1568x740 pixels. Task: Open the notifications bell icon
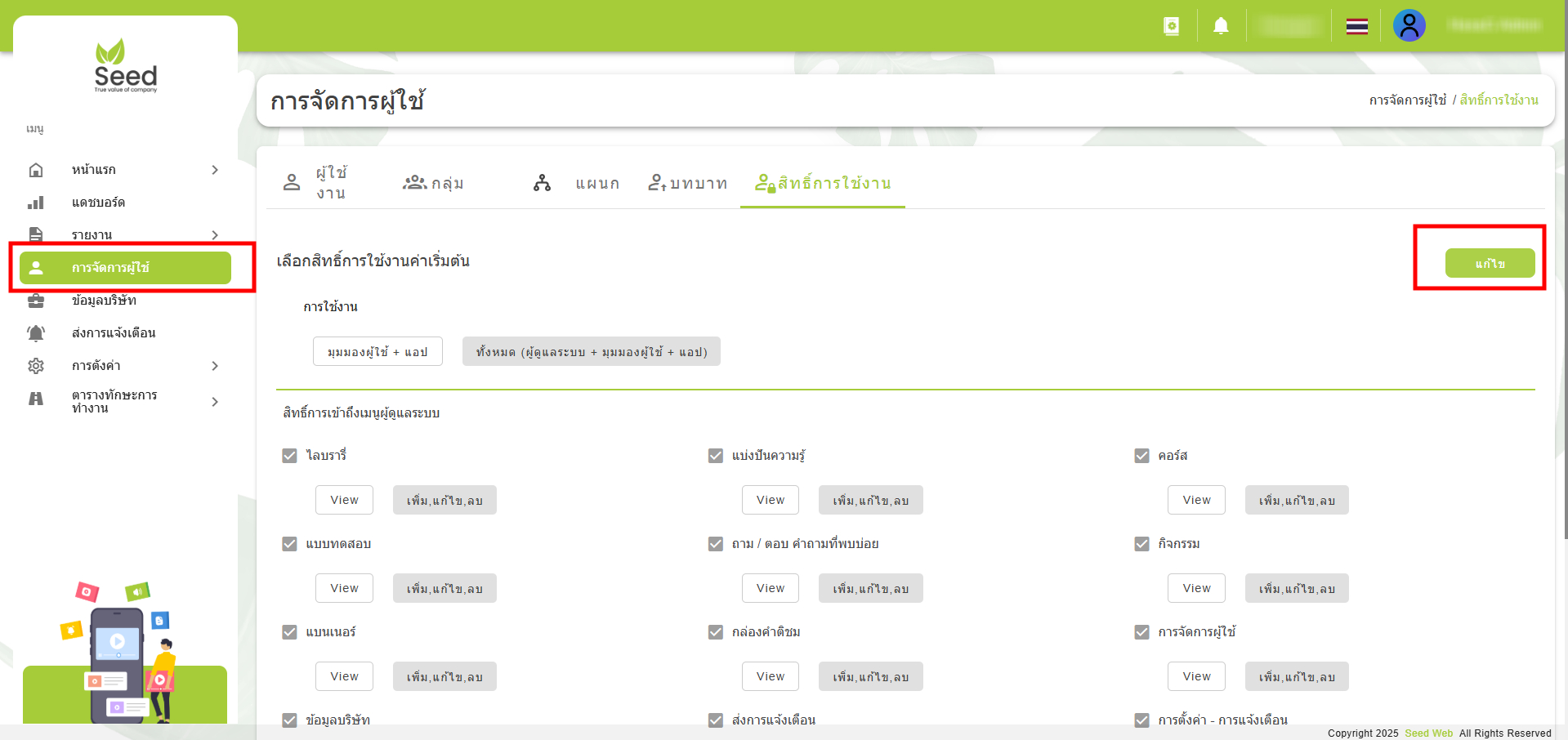(1222, 25)
